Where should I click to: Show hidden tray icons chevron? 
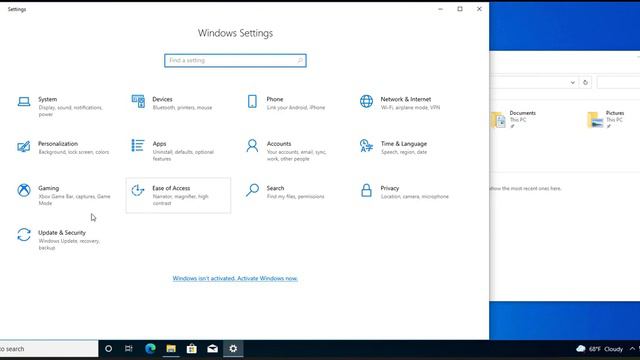(632, 349)
